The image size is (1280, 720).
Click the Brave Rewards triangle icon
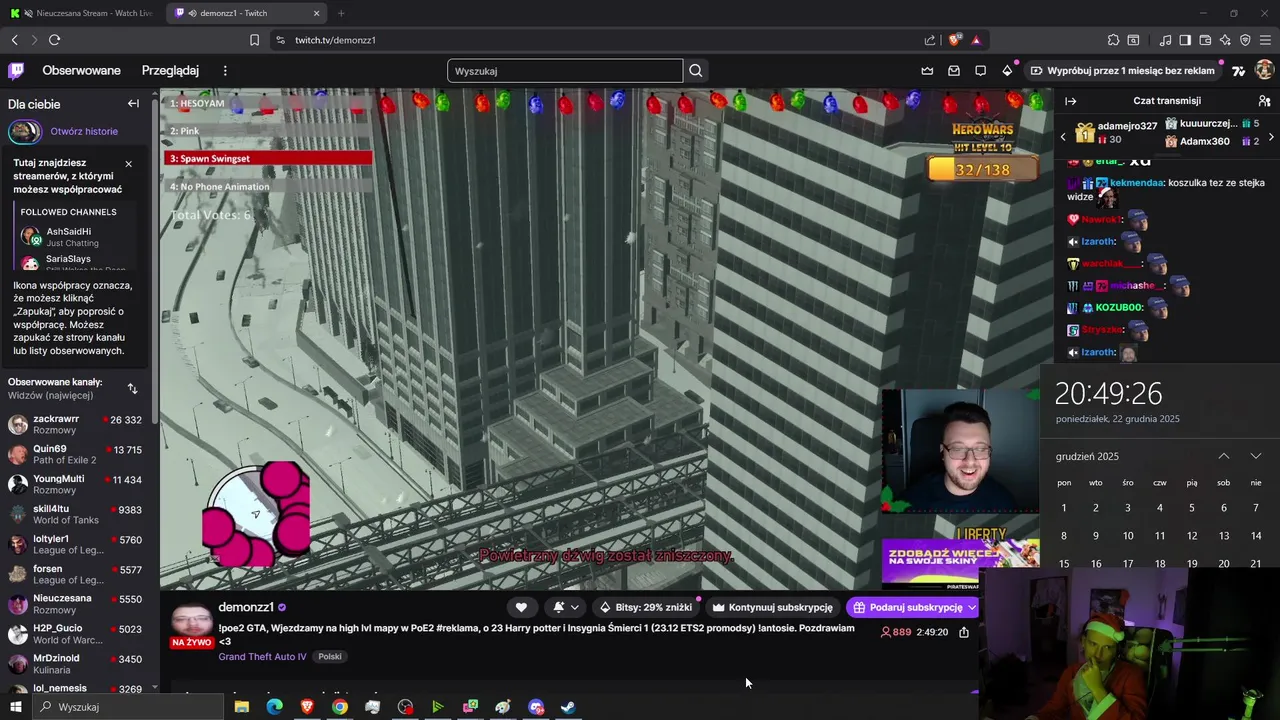(976, 40)
